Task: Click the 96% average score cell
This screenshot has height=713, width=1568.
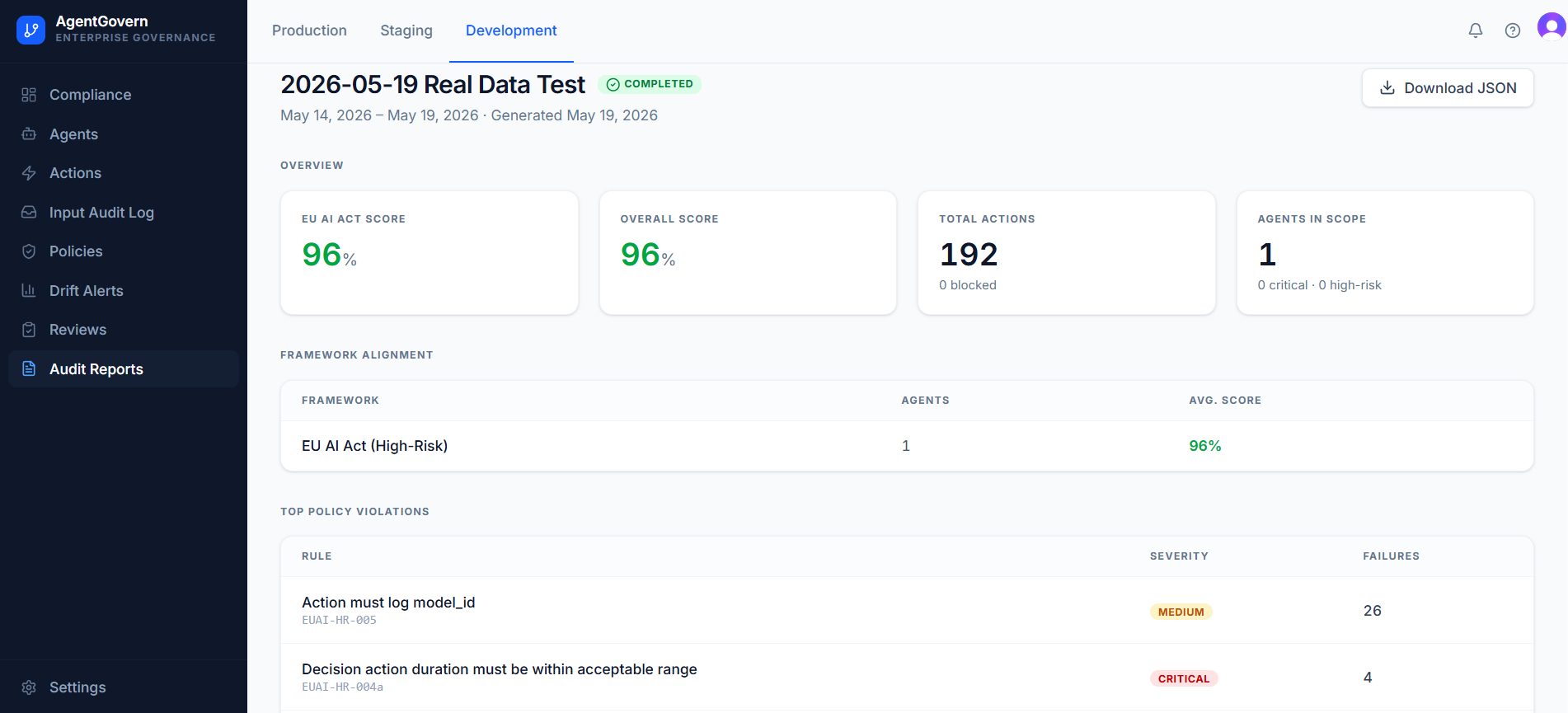Action: click(x=1205, y=446)
